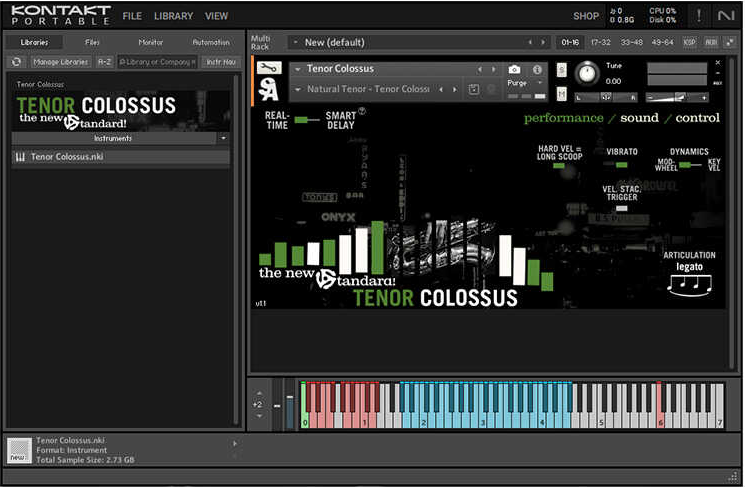Viewport: 745px width, 487px height.
Task: Show rack channels 33-48
Action: click(631, 42)
